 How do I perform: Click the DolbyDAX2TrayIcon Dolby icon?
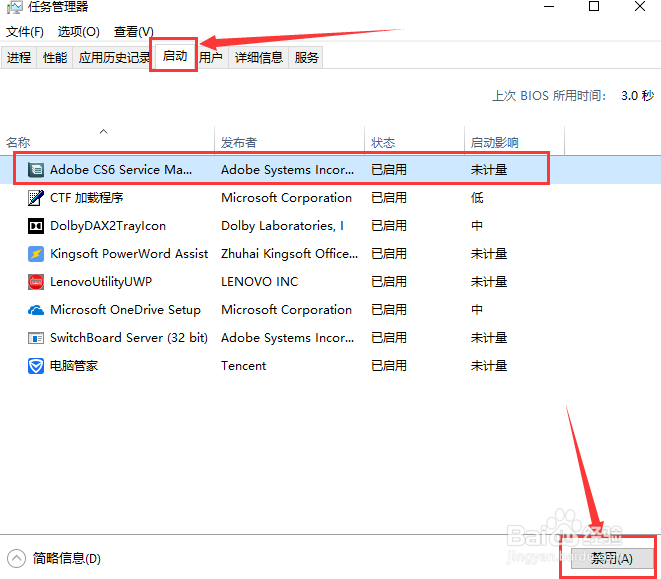coord(36,226)
